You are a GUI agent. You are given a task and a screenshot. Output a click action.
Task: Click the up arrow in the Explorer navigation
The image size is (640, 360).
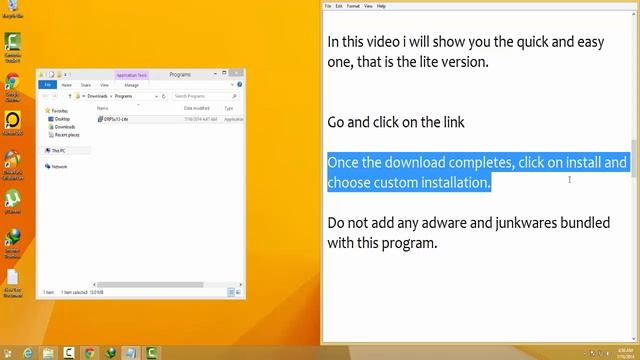tap(70, 96)
